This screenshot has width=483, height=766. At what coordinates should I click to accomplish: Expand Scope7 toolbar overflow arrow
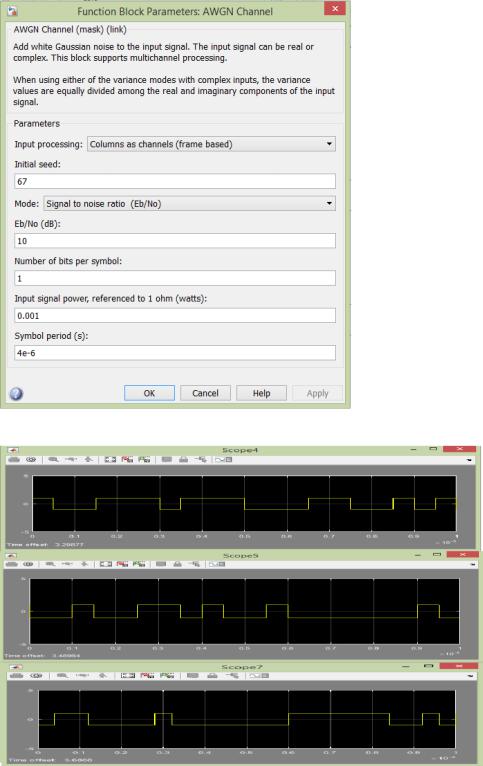[469, 676]
